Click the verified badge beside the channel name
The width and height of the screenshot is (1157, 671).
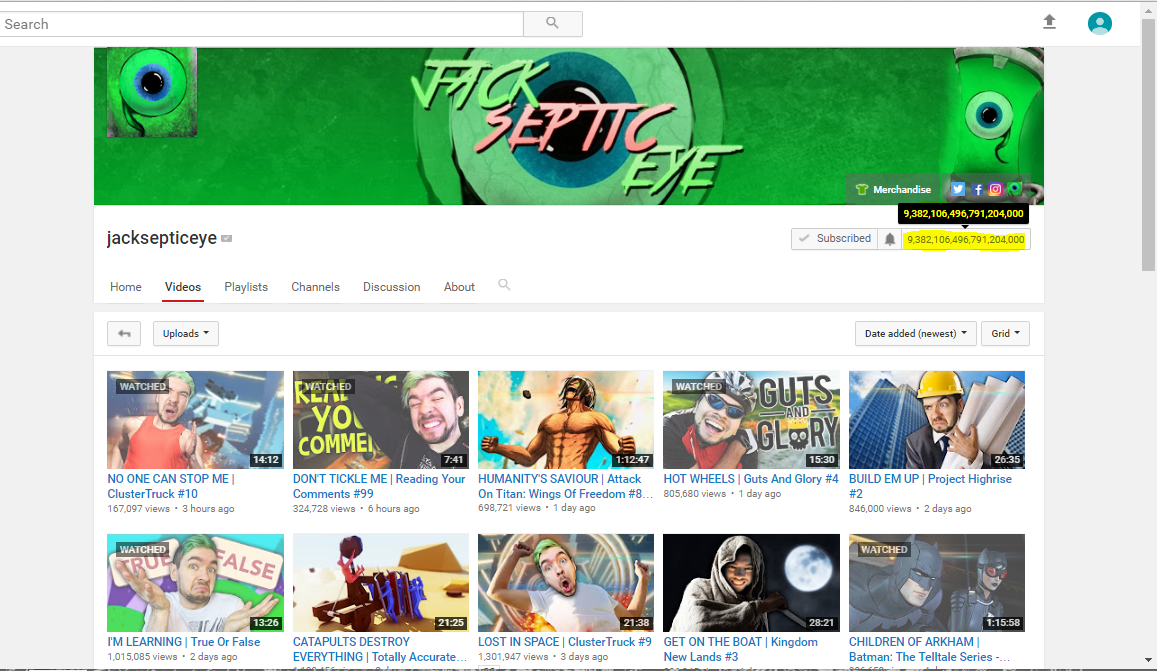227,238
